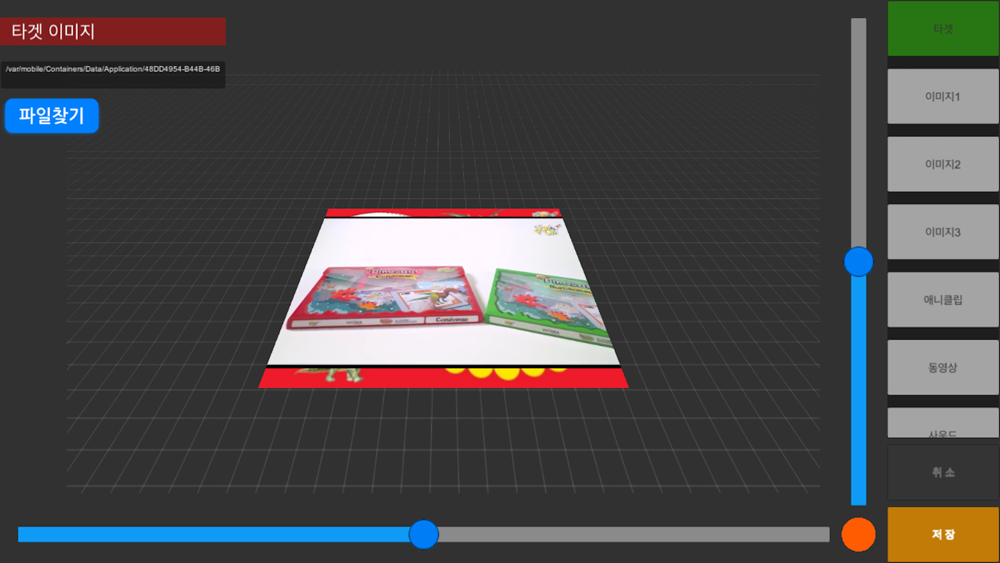Select the 동영상 tab
This screenshot has height=563, width=1000.
click(x=943, y=367)
